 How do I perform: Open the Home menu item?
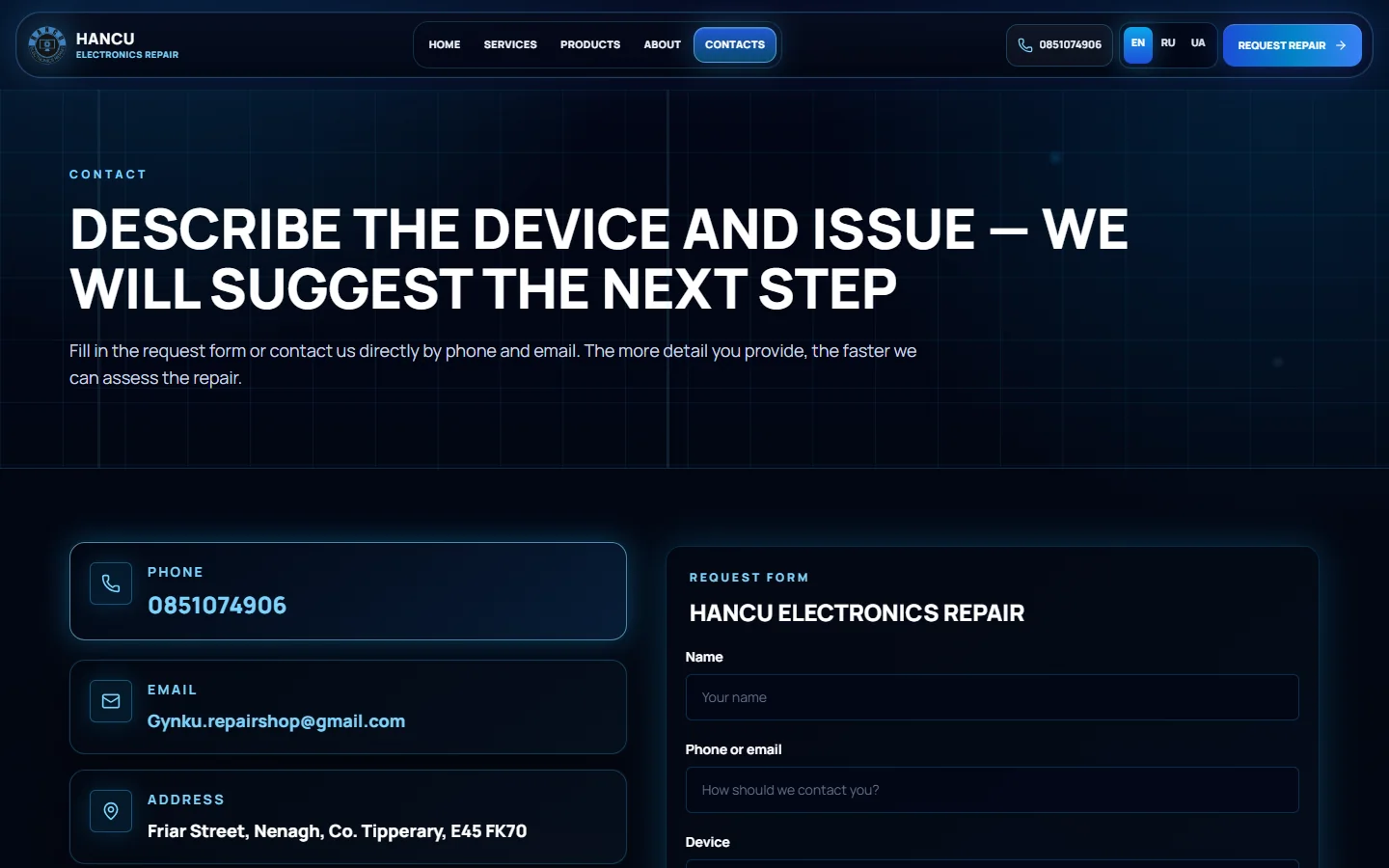445,45
